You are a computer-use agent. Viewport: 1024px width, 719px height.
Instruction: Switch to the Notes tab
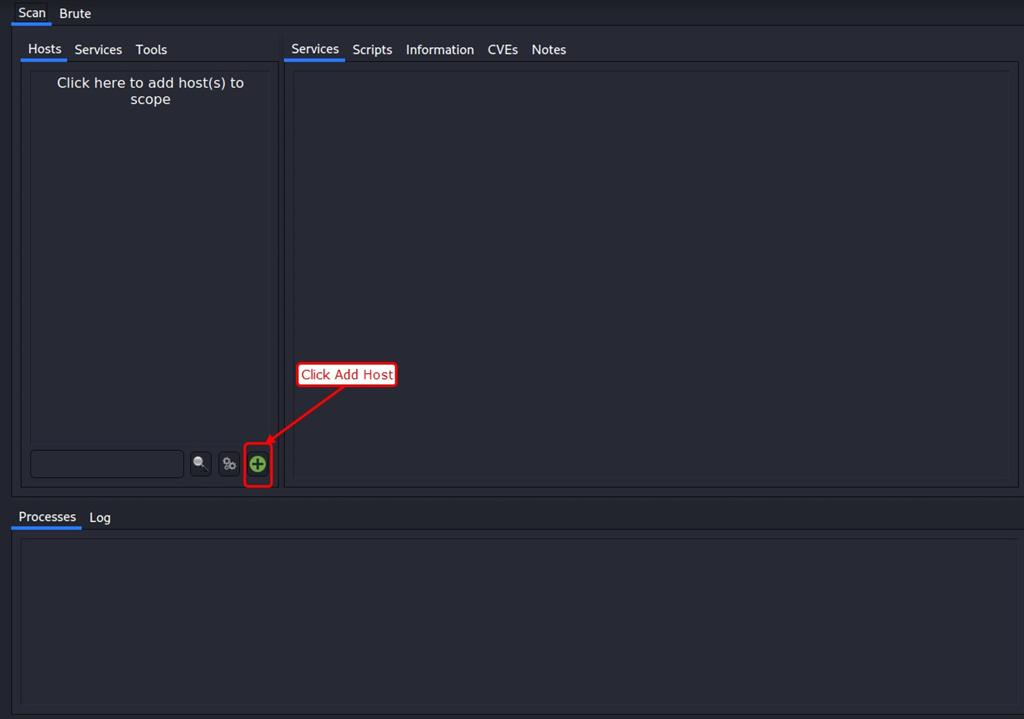548,49
